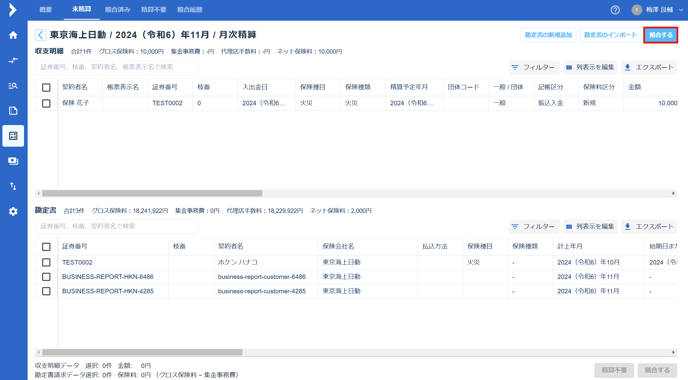Click the grey 照合する button at bottom
The image size is (688, 380).
click(x=657, y=370)
